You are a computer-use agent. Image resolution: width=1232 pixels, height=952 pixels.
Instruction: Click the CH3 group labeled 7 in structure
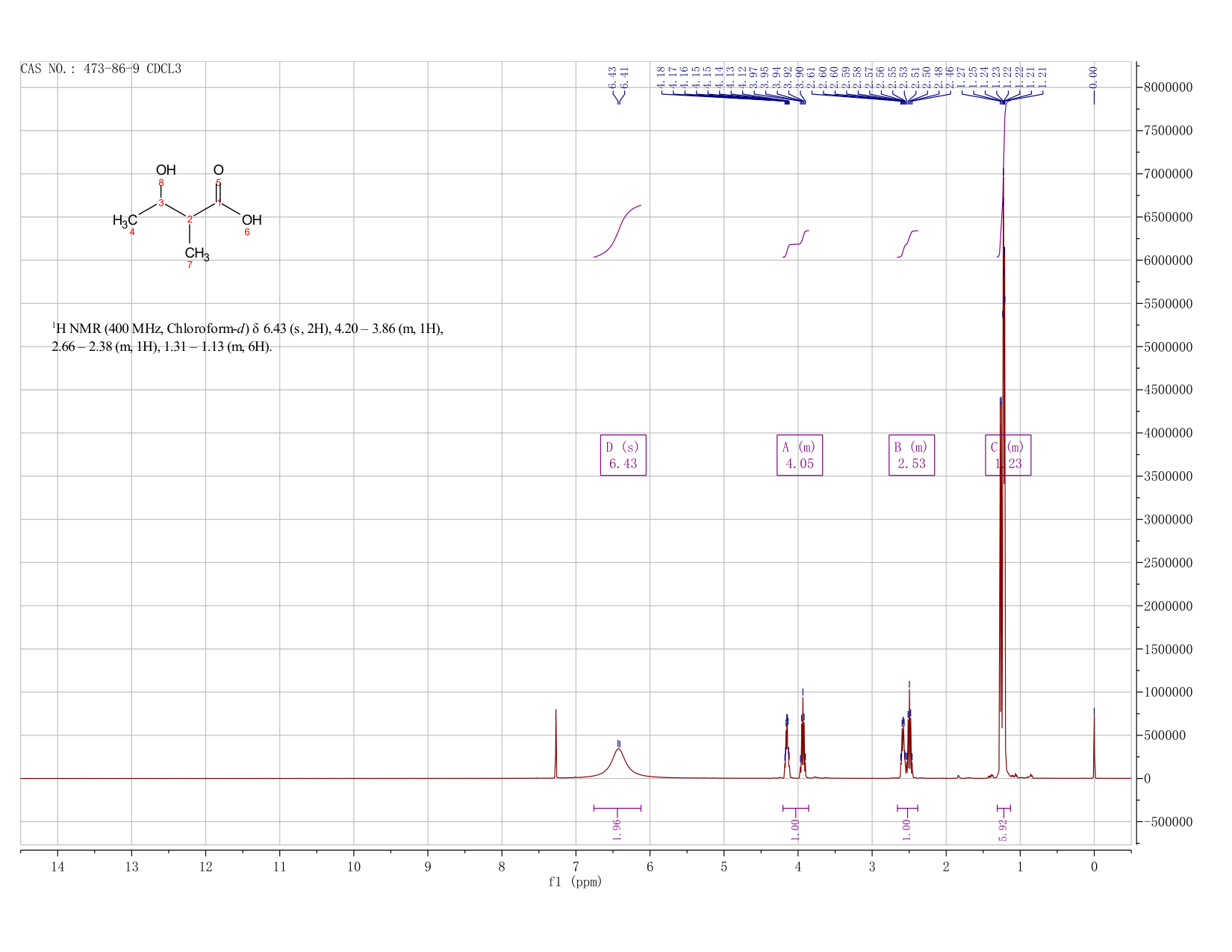[197, 254]
